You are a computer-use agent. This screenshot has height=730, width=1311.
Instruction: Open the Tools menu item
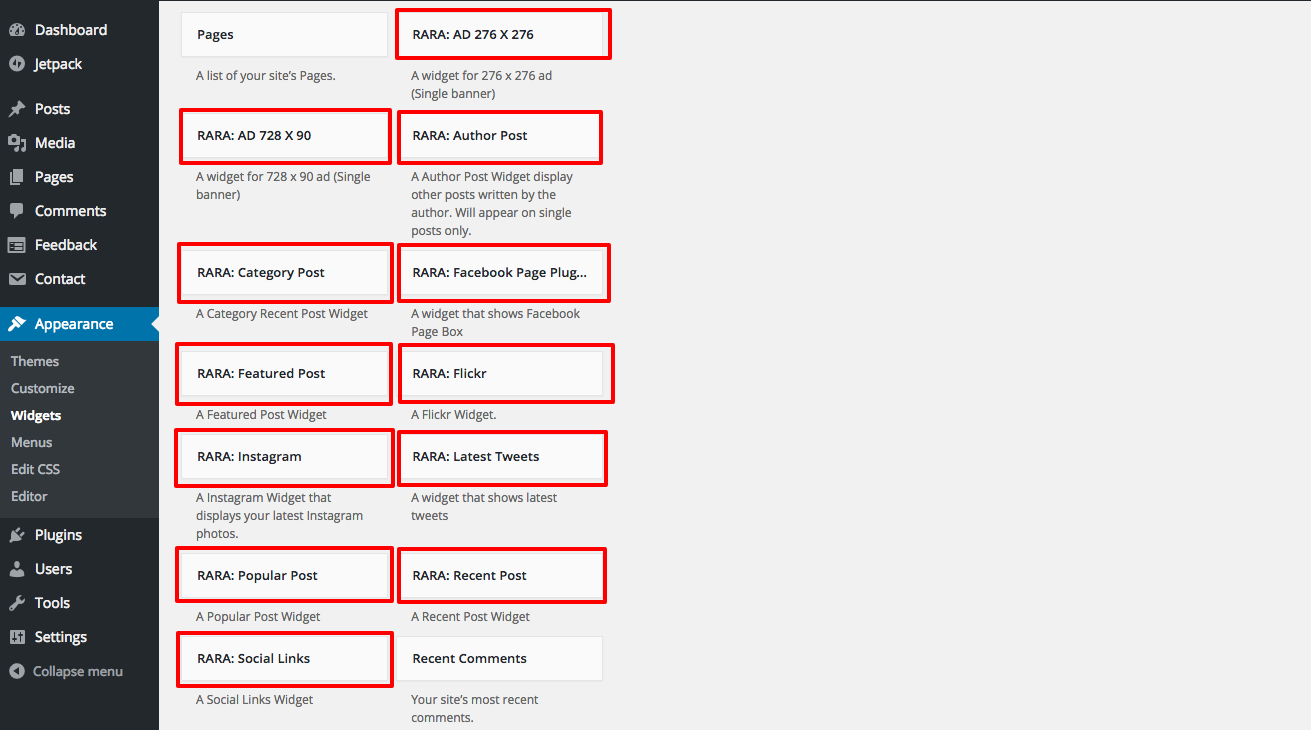[79, 603]
